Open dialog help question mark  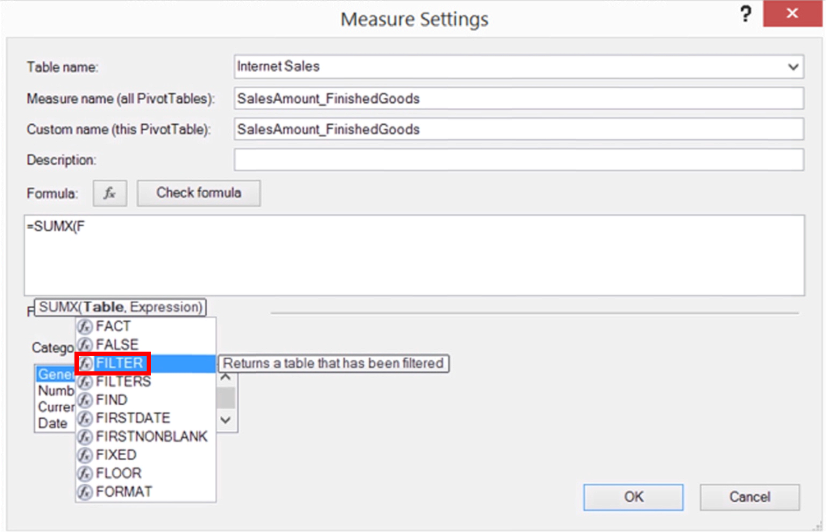point(745,15)
